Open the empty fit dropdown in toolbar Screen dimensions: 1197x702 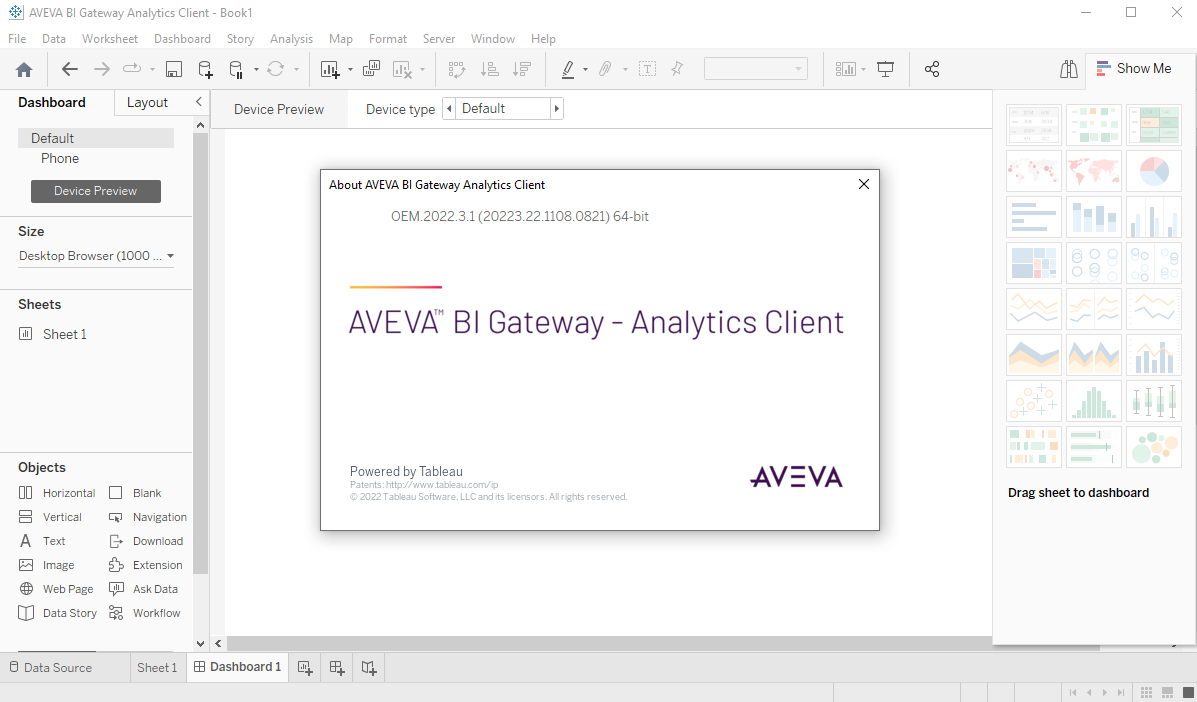755,69
